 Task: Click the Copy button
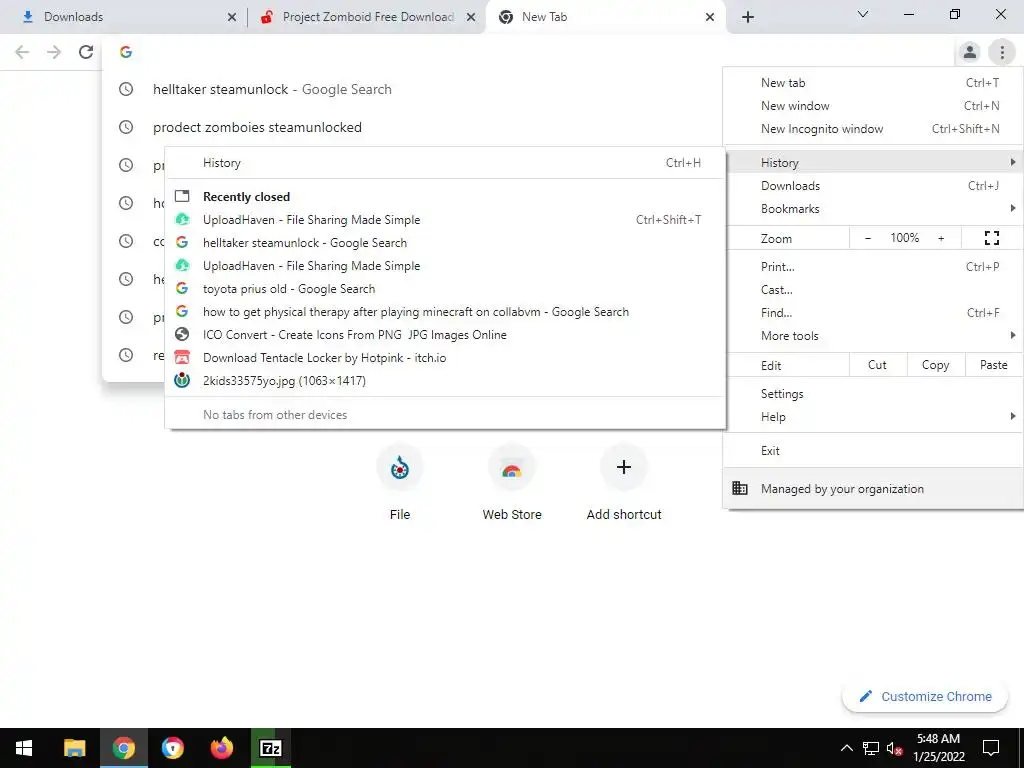[x=935, y=365]
